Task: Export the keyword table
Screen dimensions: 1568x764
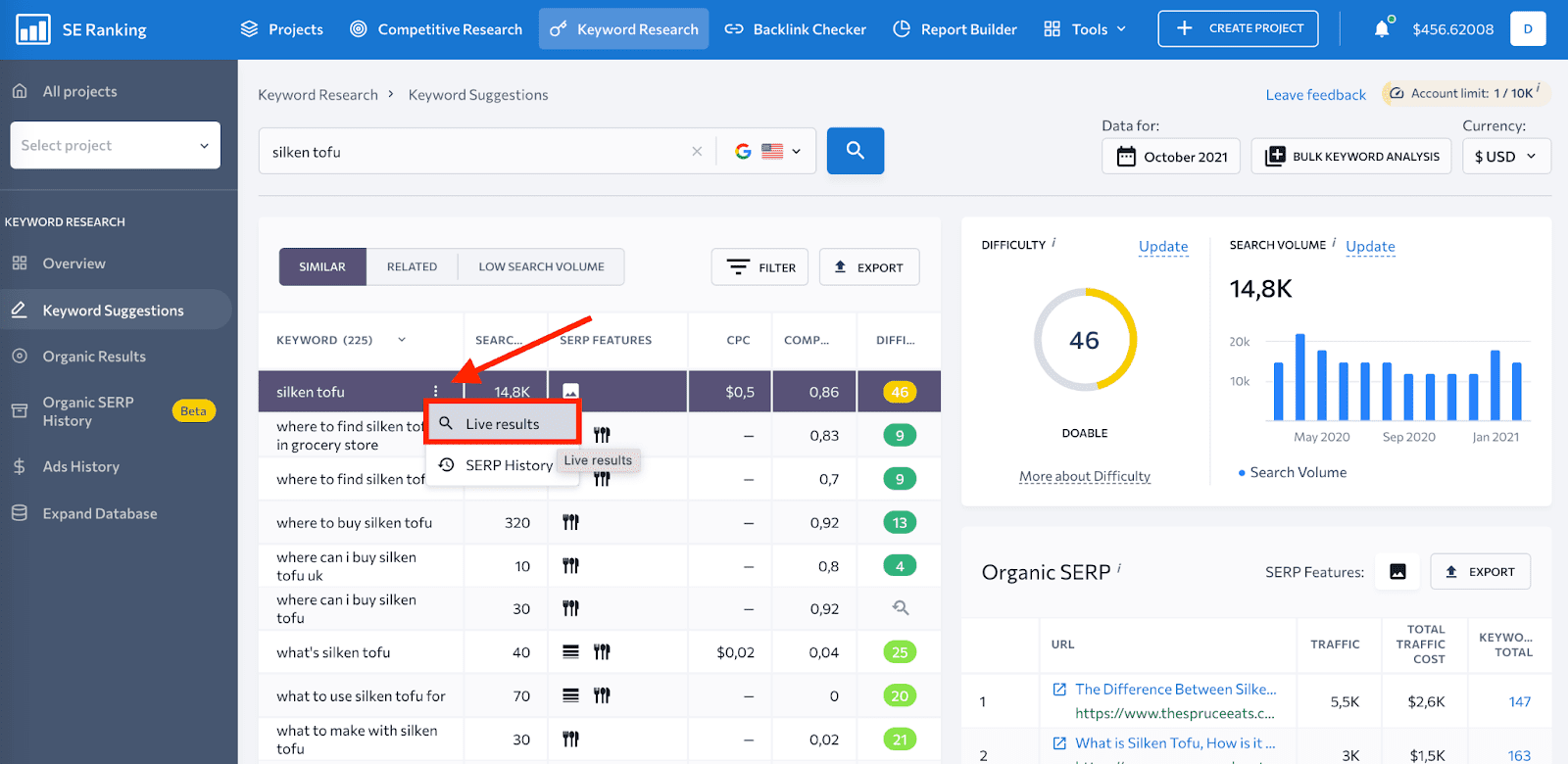Action: tap(869, 266)
